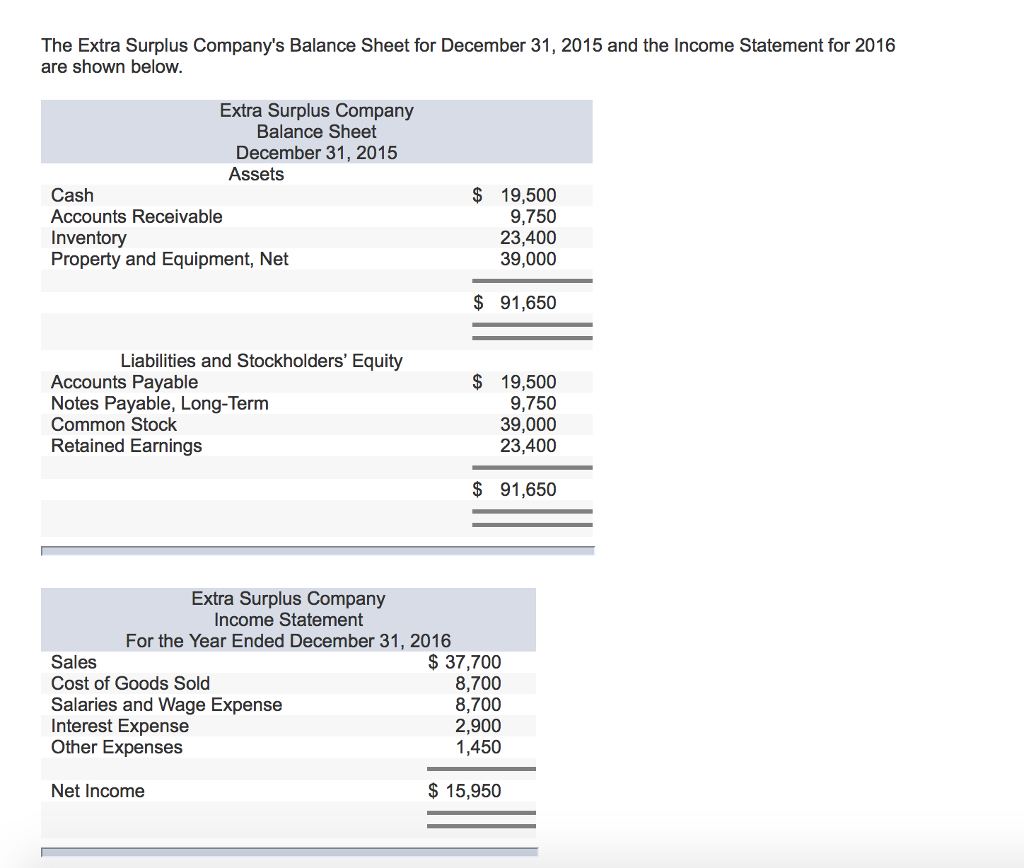Select the 'Balance Sheet' heading text
Viewport: 1024px width, 868px height.
click(x=316, y=131)
